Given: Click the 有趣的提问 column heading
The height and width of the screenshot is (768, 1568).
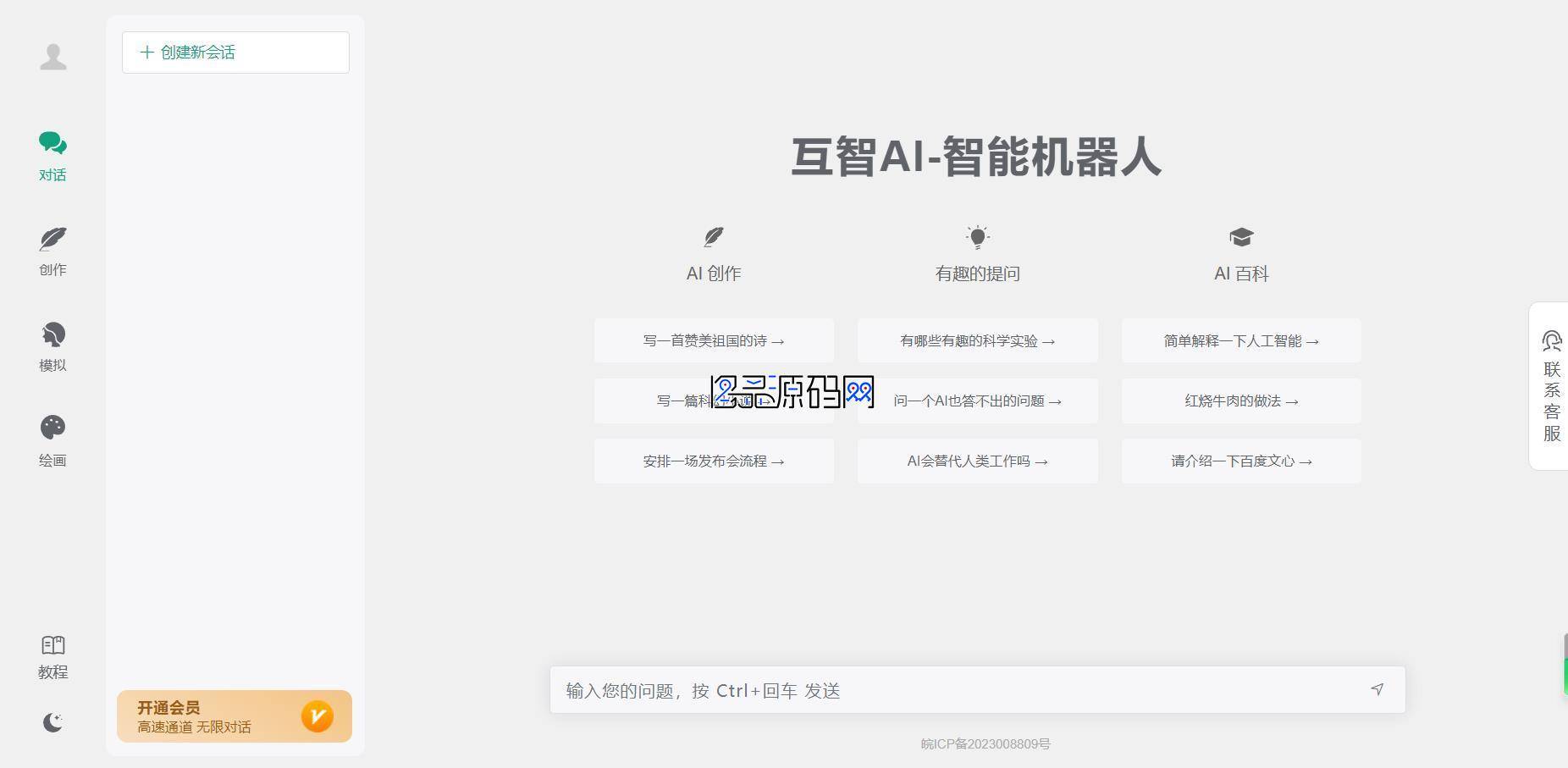Looking at the screenshot, I should (977, 273).
